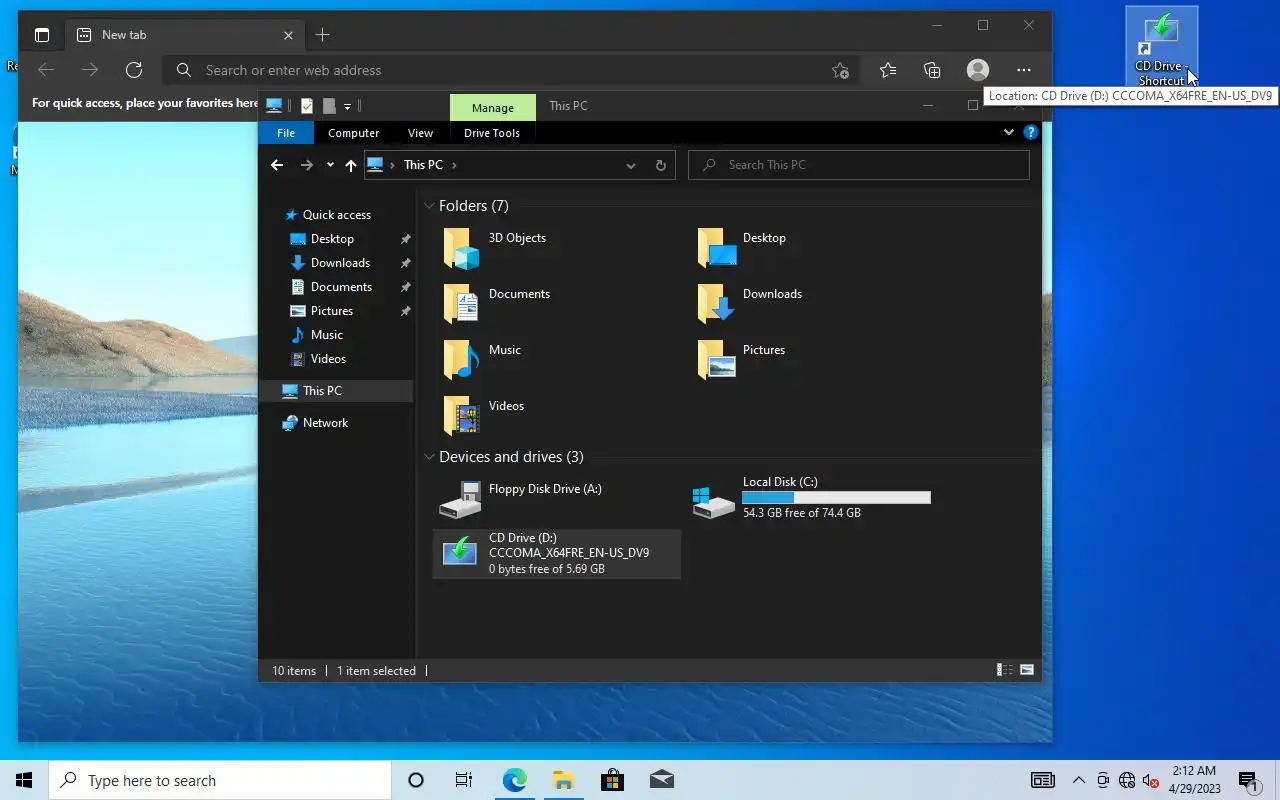Click This PC in the address bar
The height and width of the screenshot is (800, 1280).
pyautogui.click(x=423, y=165)
